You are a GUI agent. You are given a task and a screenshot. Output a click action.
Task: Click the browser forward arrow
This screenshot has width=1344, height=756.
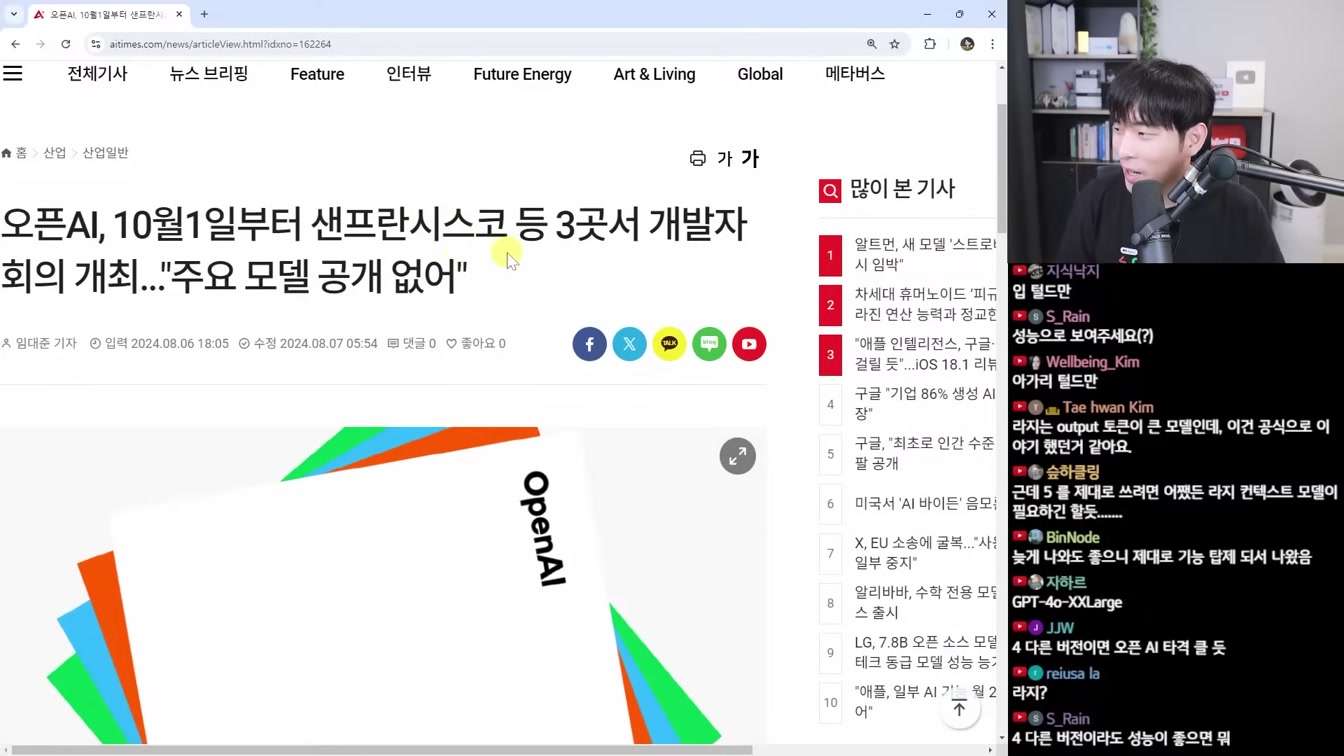click(x=41, y=44)
